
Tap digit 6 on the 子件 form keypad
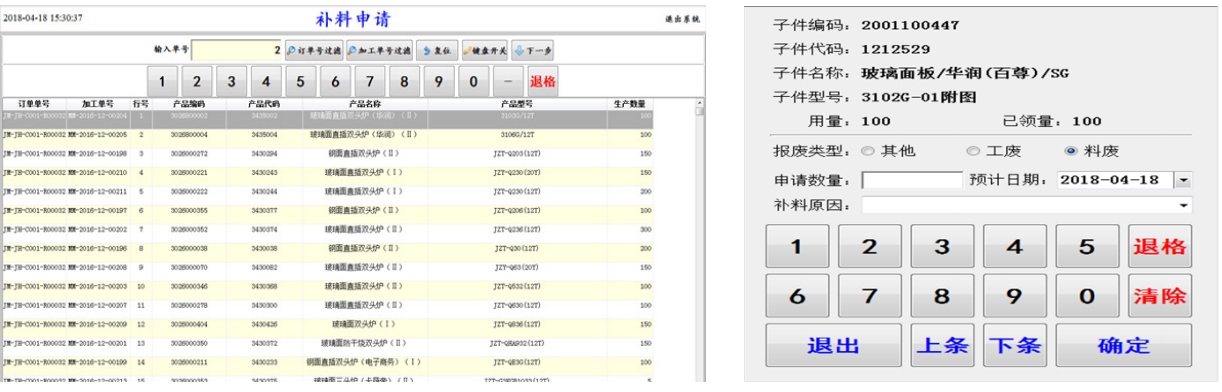click(797, 296)
